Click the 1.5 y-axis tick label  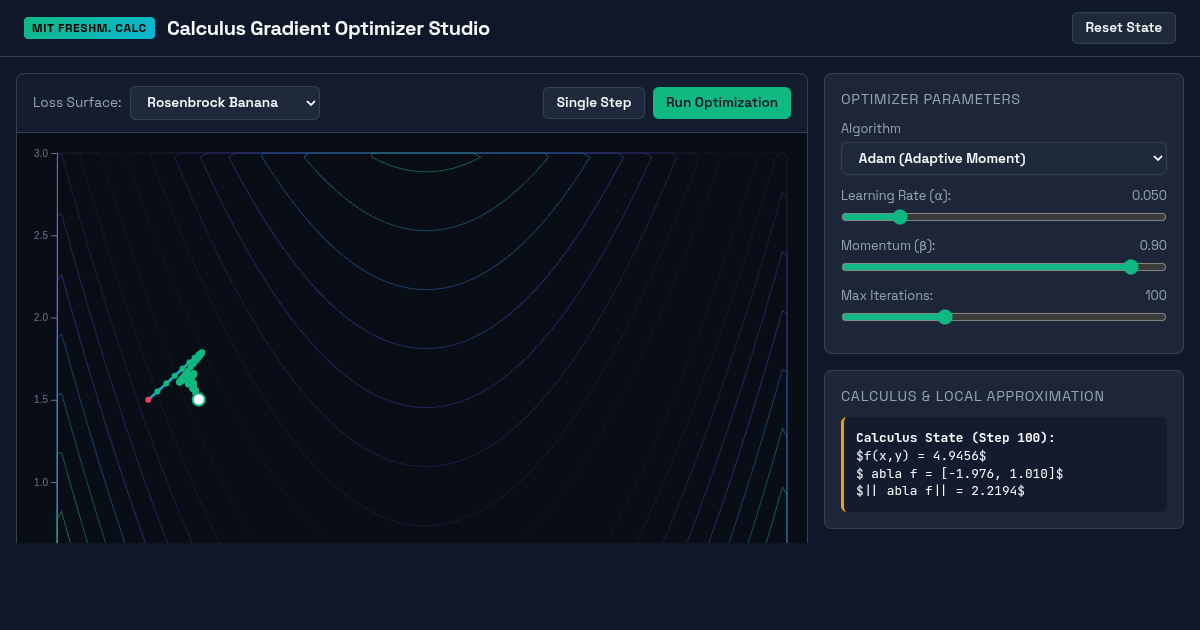pyautogui.click(x=40, y=400)
